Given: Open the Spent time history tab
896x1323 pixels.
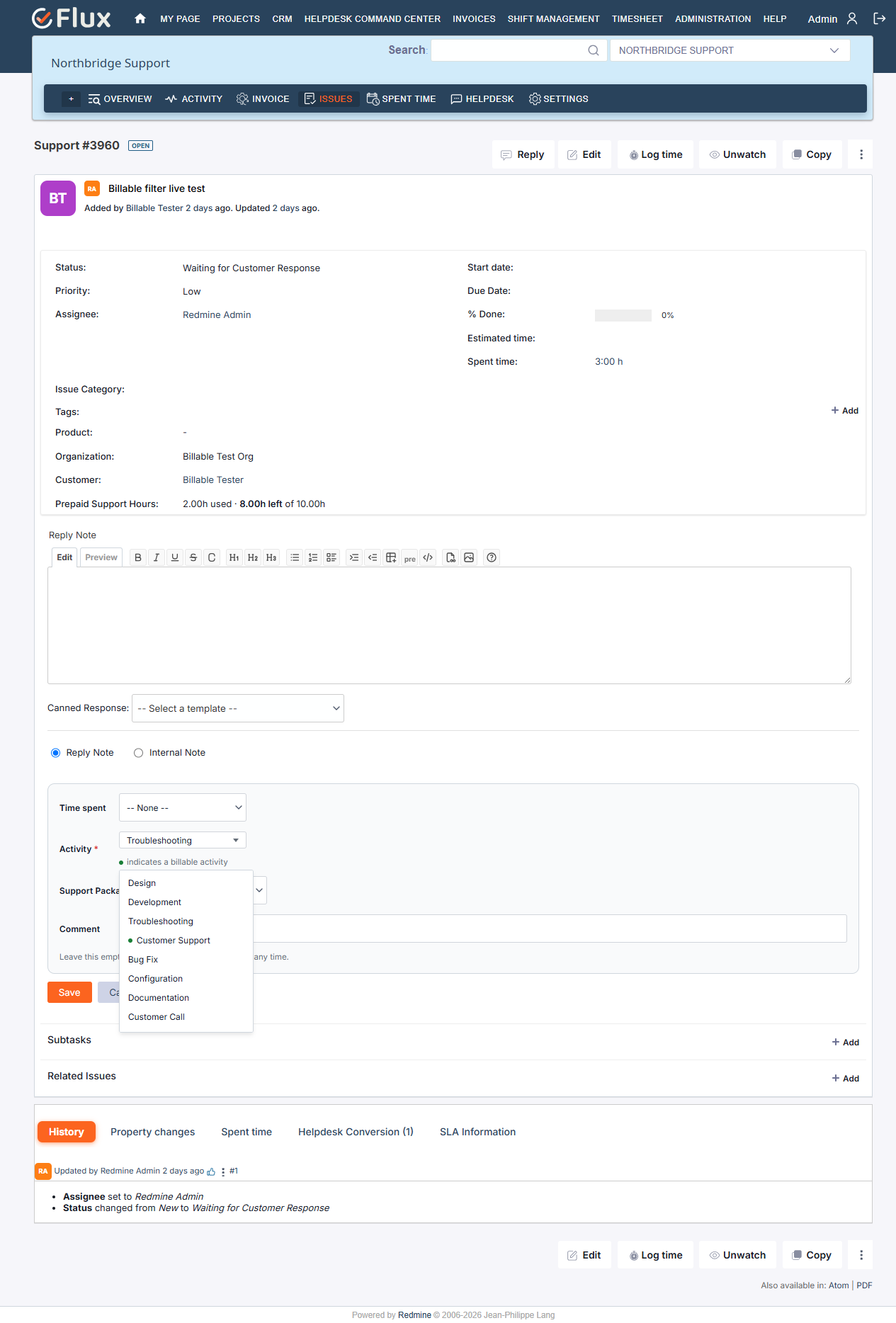Looking at the screenshot, I should [x=246, y=1132].
